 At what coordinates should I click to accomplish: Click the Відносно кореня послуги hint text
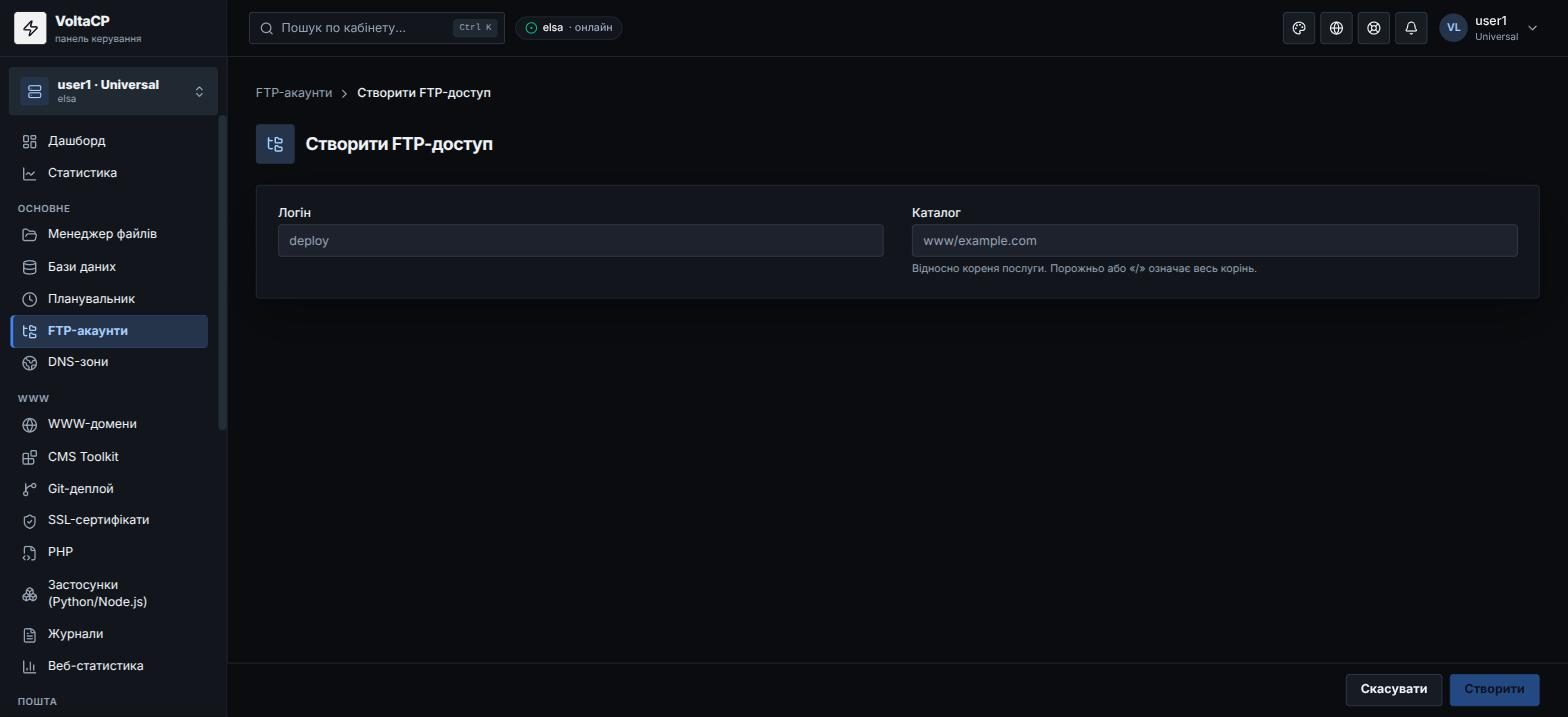click(x=1084, y=268)
